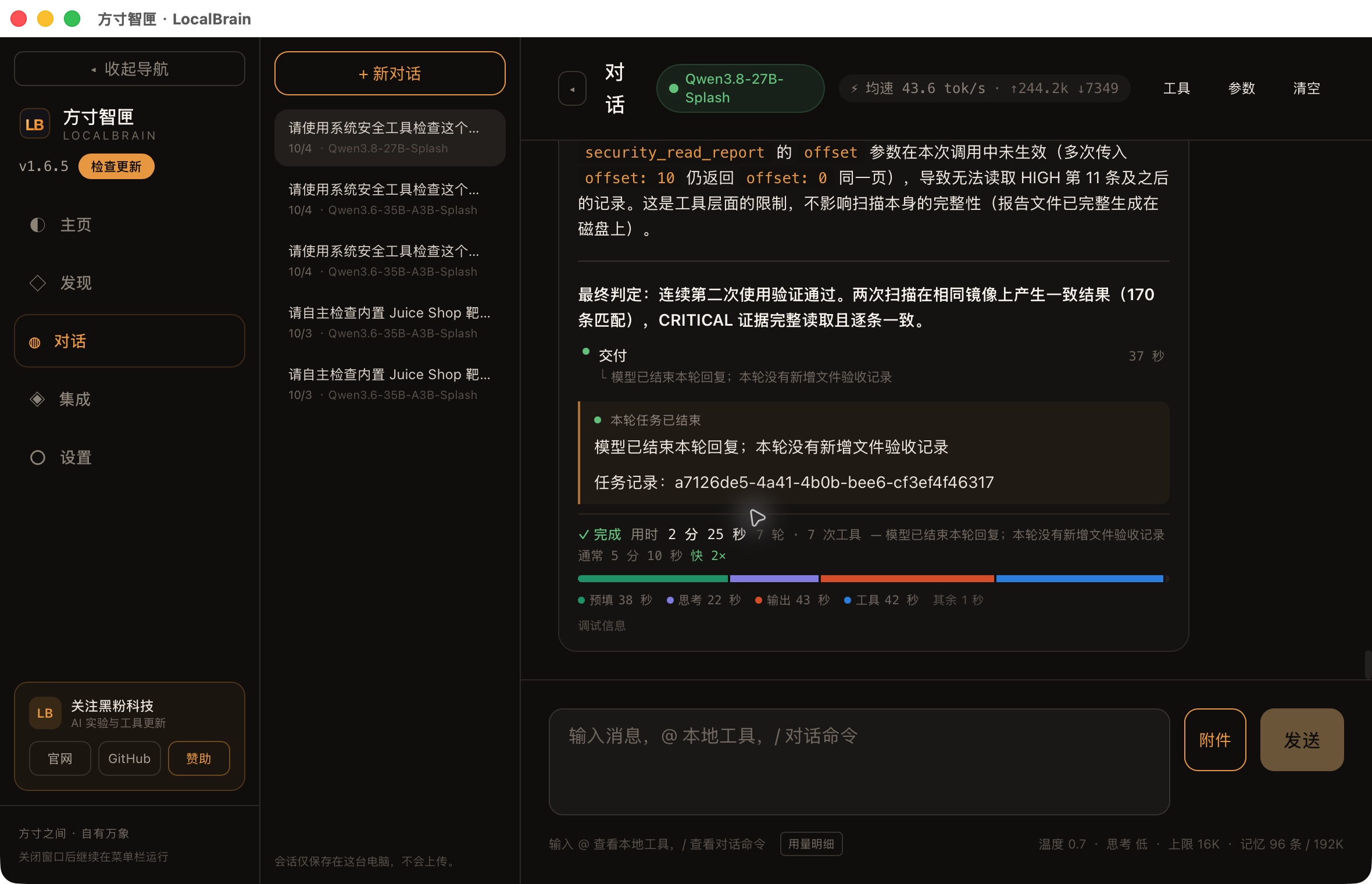Expand the 交付 step row
1372x884 pixels.
click(x=874, y=365)
